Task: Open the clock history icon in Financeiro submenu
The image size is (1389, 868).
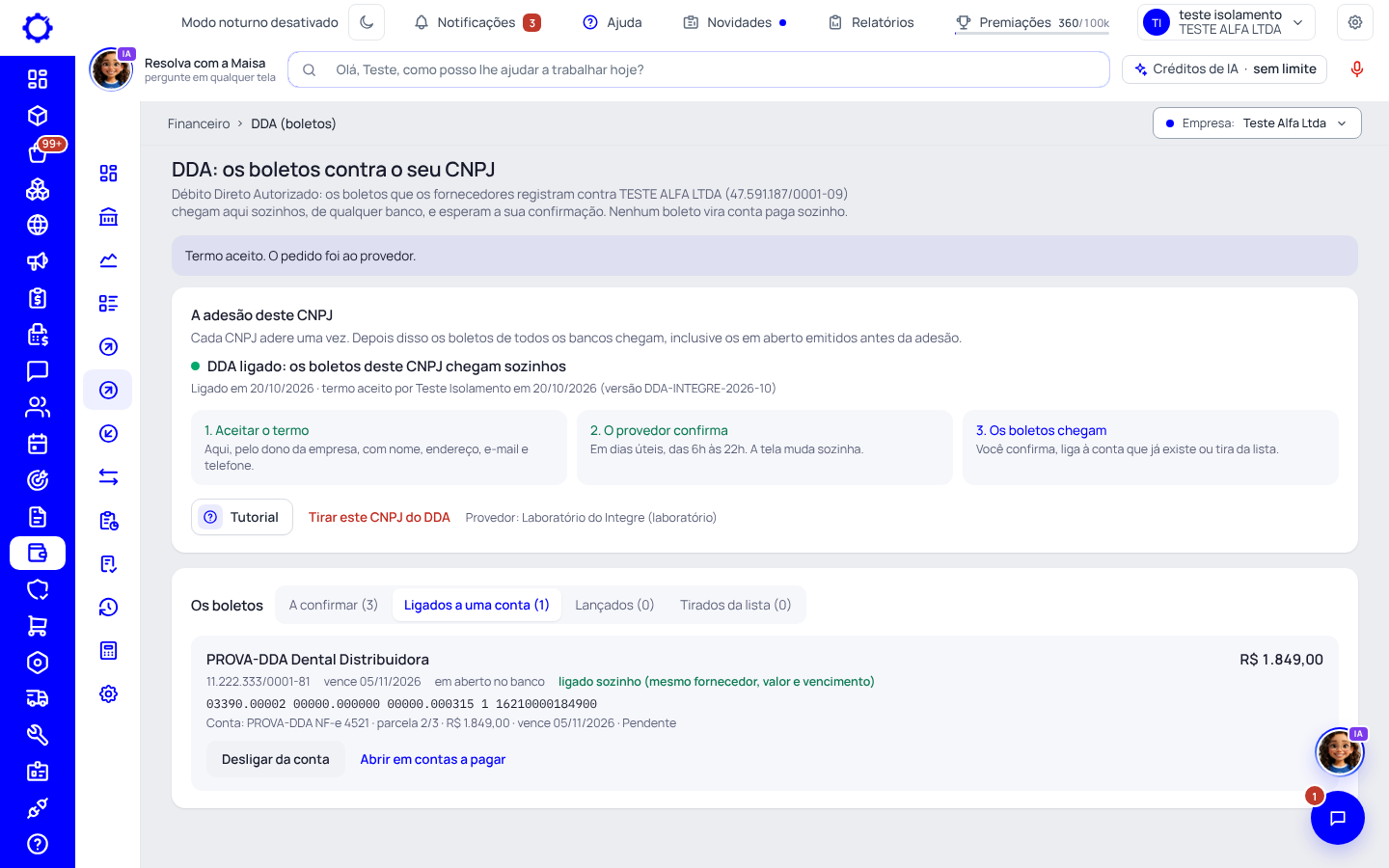Action: pyautogui.click(x=108, y=607)
